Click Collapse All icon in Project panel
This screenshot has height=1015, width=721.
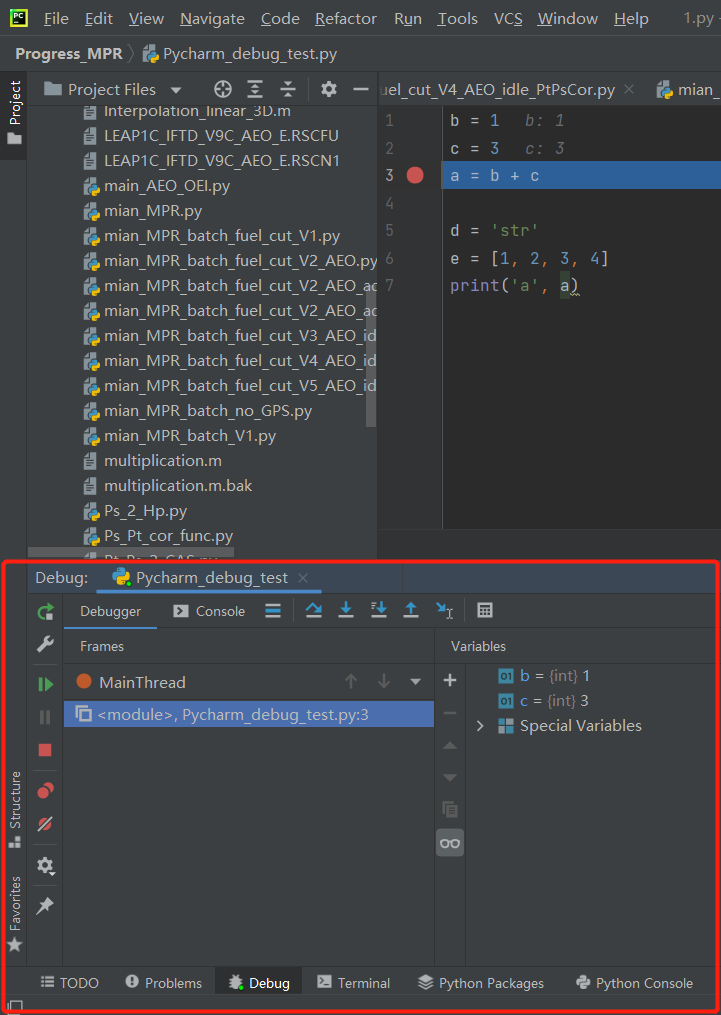pyautogui.click(x=287, y=89)
